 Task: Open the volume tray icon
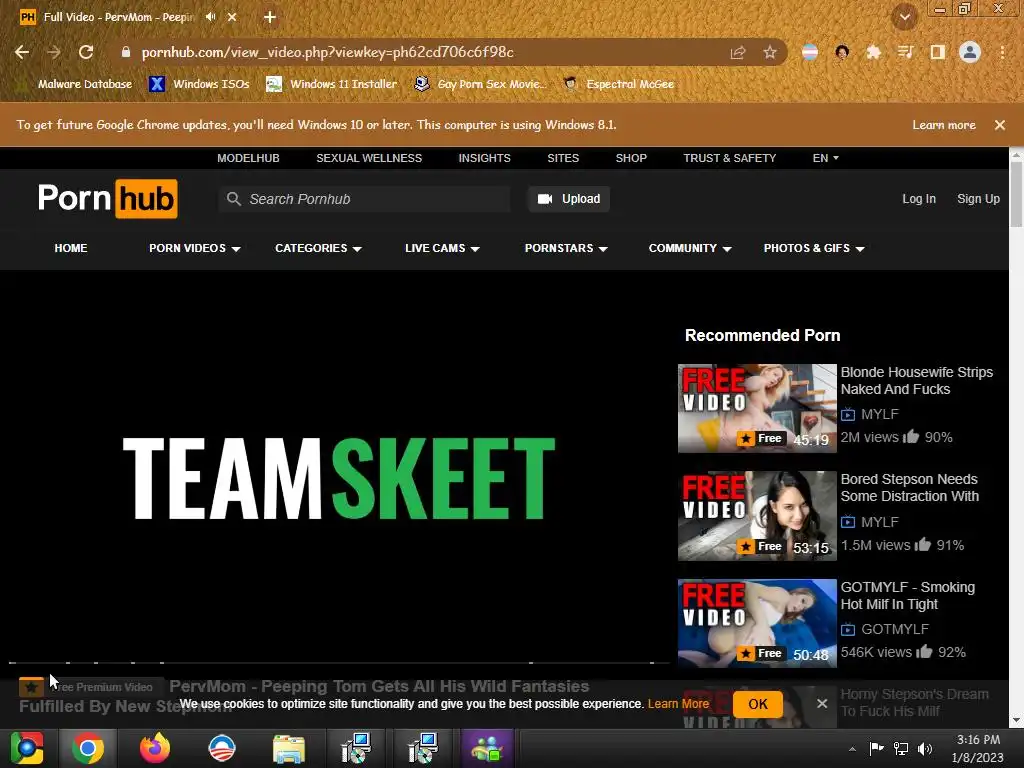coord(925,748)
